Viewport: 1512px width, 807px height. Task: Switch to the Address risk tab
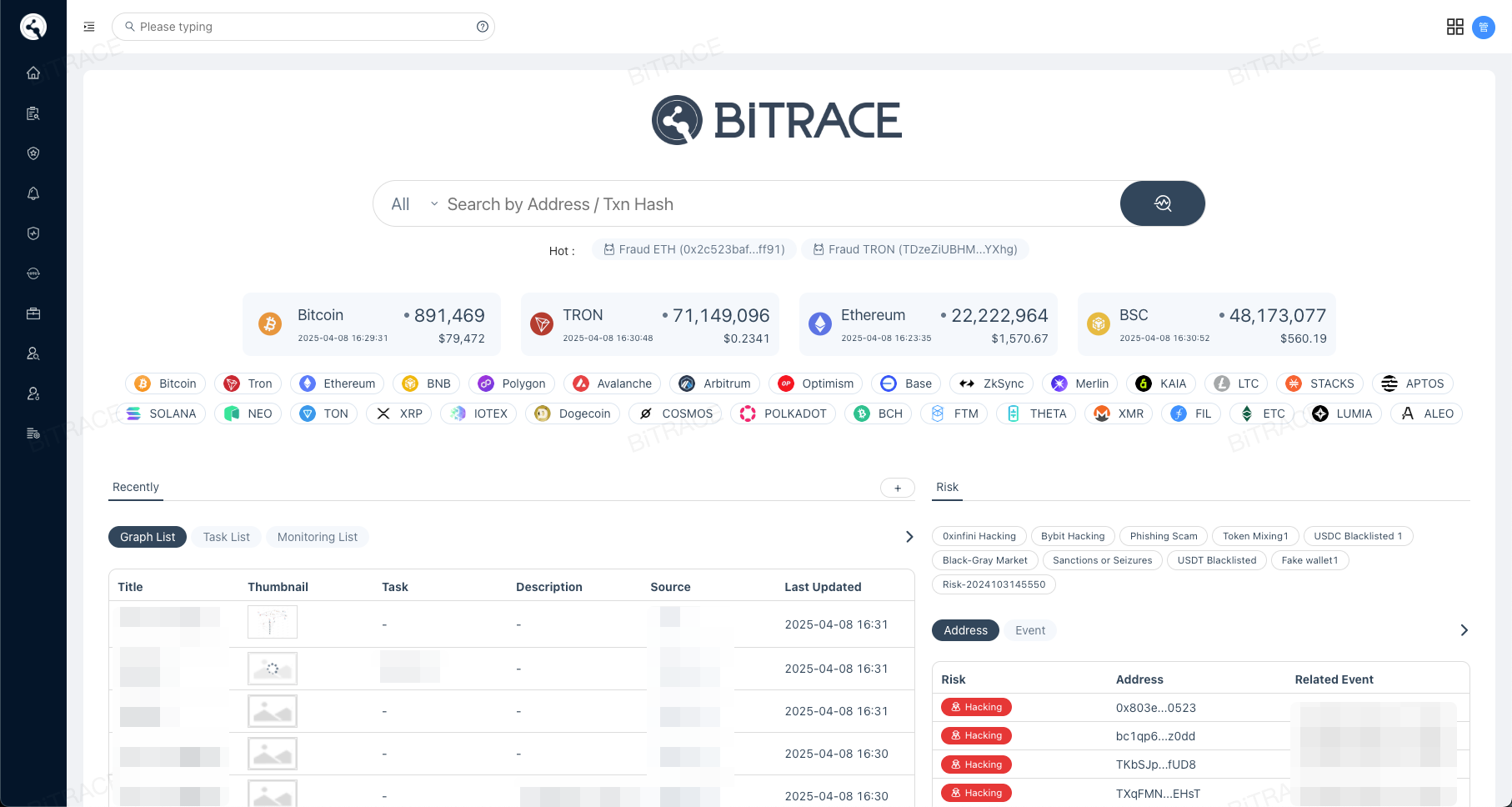tap(965, 630)
